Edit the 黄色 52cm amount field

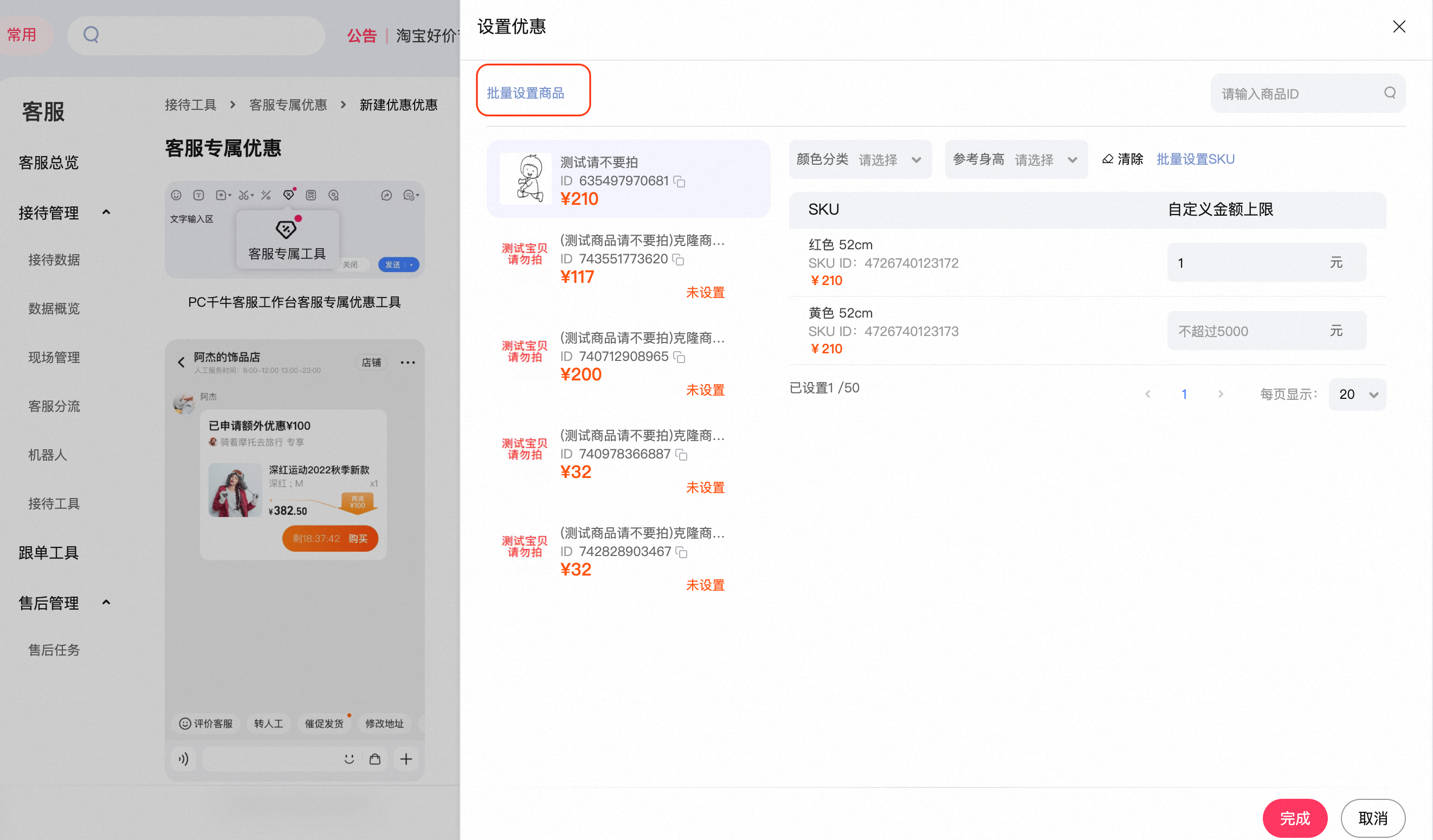[1266, 331]
